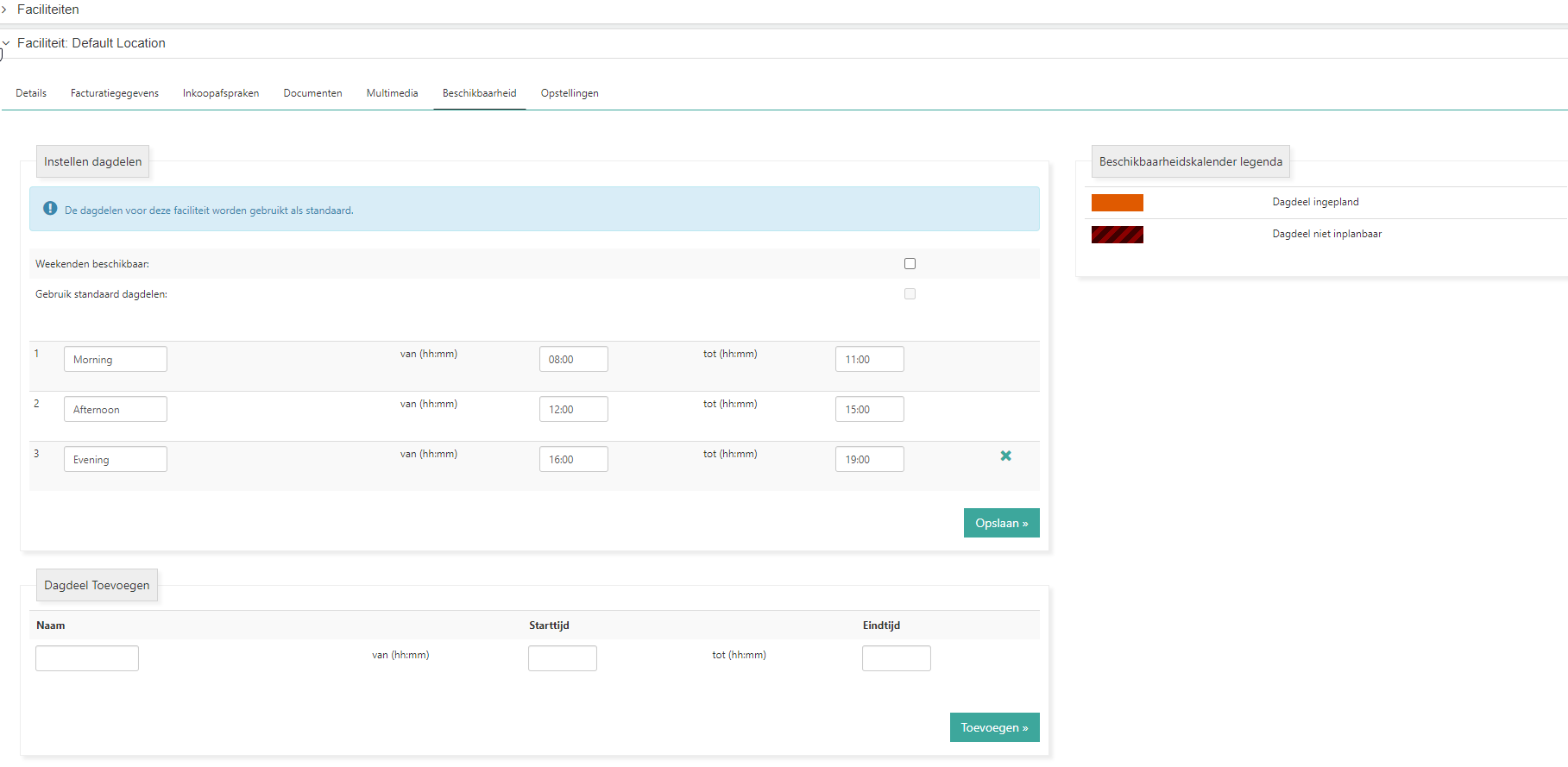Toggle Gebruik standaard dagdelen checkbox
1568x767 pixels.
point(910,294)
